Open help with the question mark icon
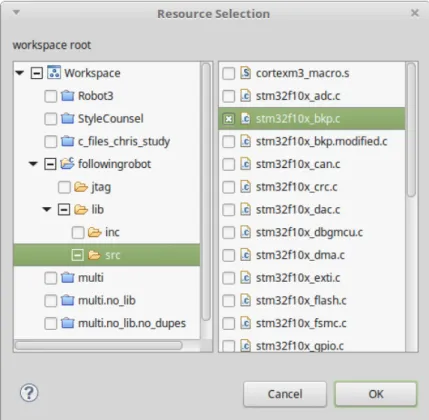 coord(29,393)
